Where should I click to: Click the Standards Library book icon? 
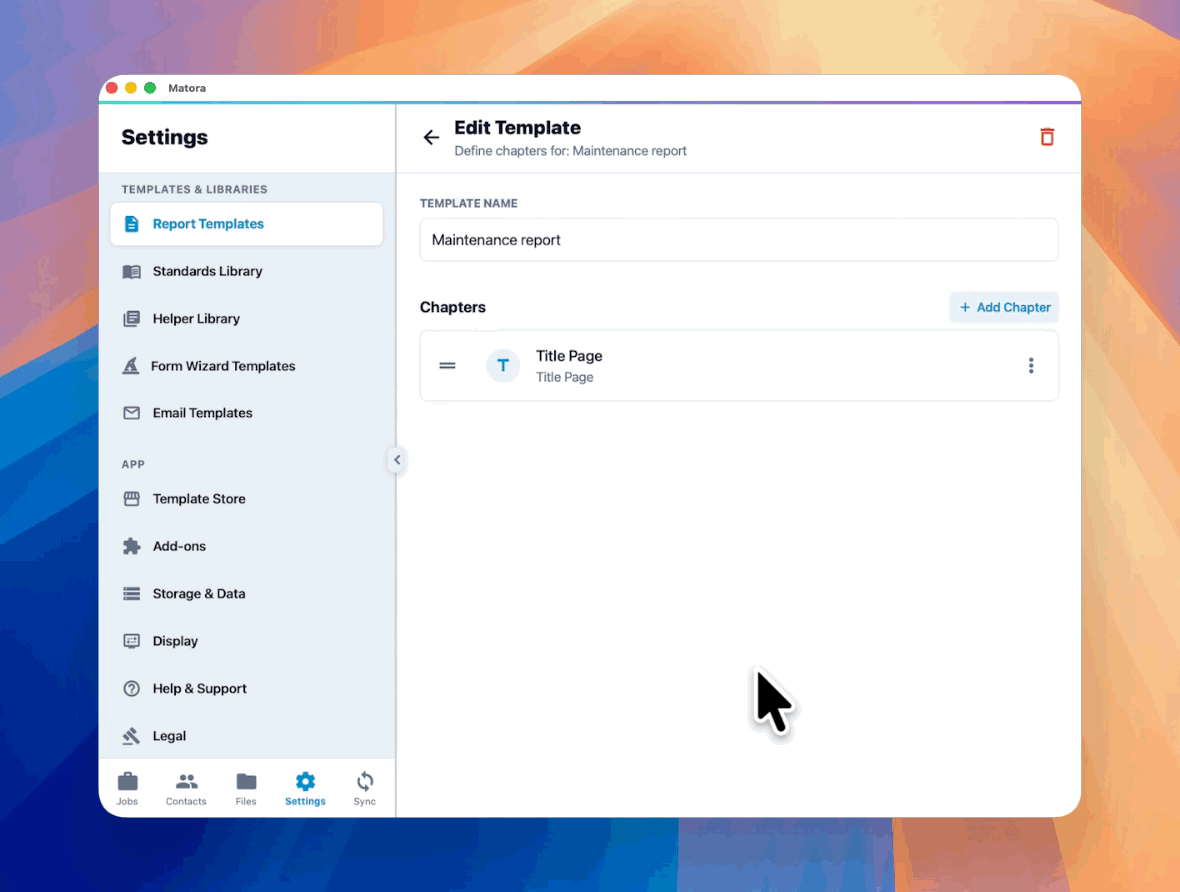click(131, 271)
